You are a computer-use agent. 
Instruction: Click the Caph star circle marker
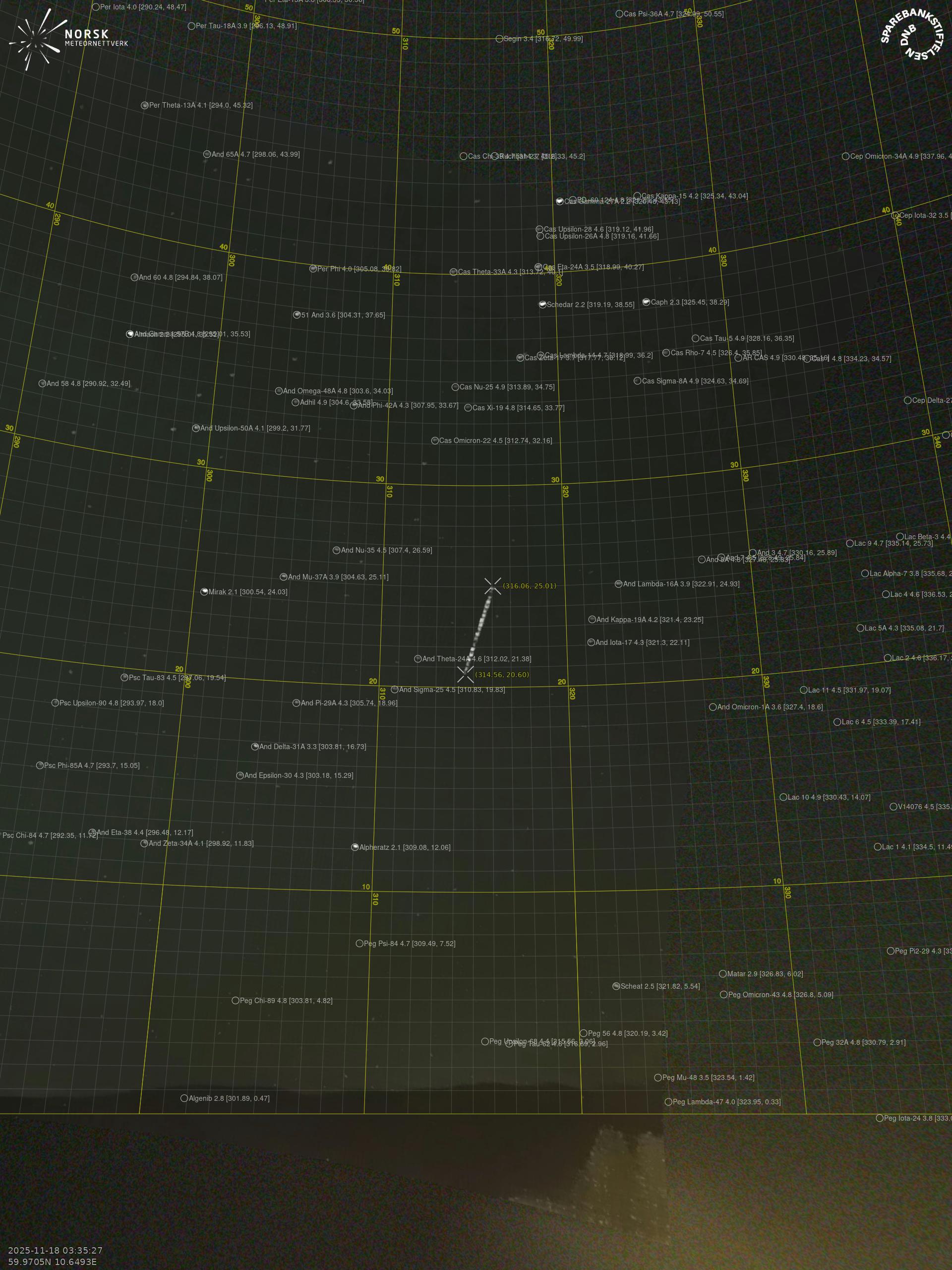tap(646, 302)
